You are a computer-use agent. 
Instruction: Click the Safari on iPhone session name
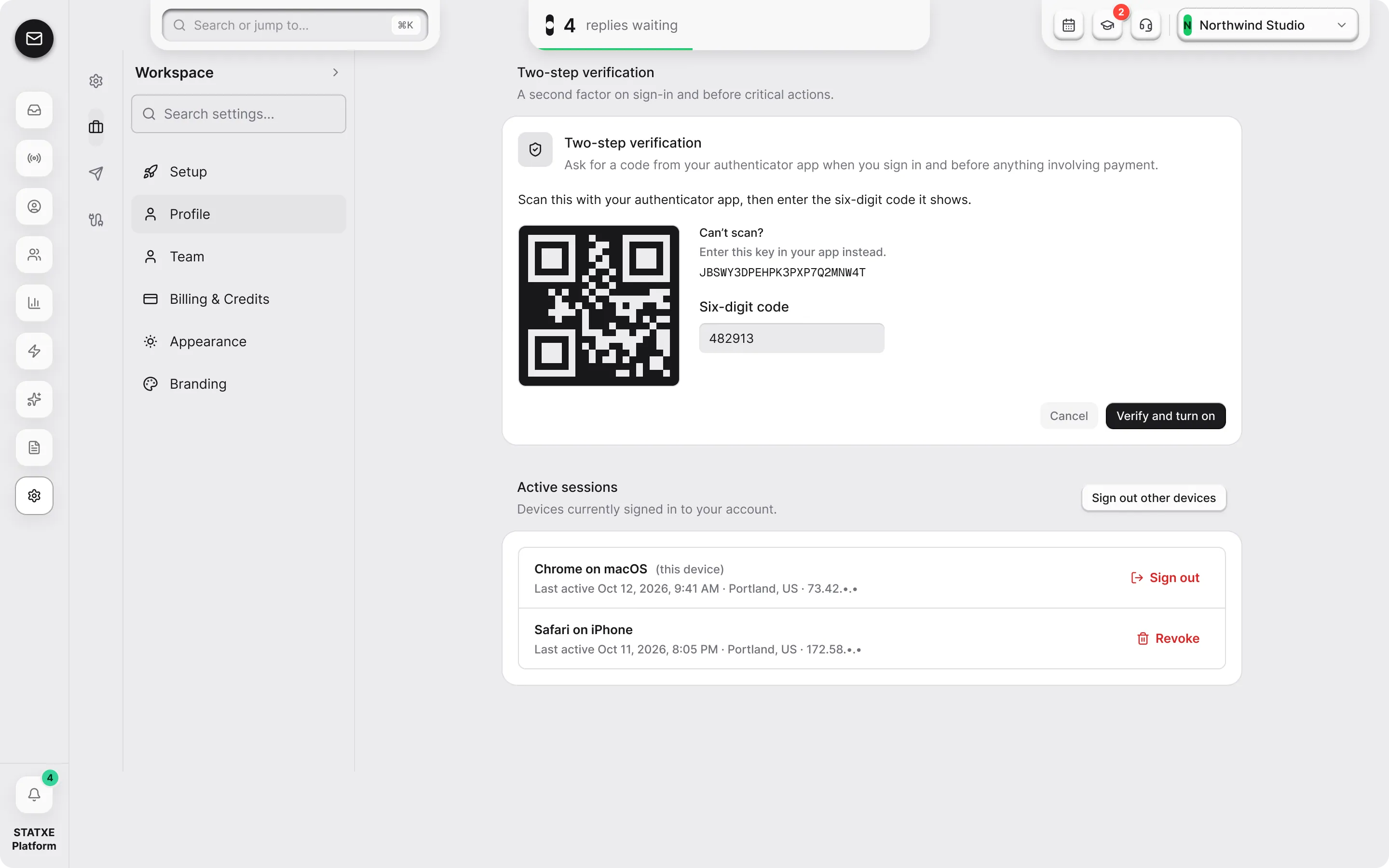tap(583, 630)
